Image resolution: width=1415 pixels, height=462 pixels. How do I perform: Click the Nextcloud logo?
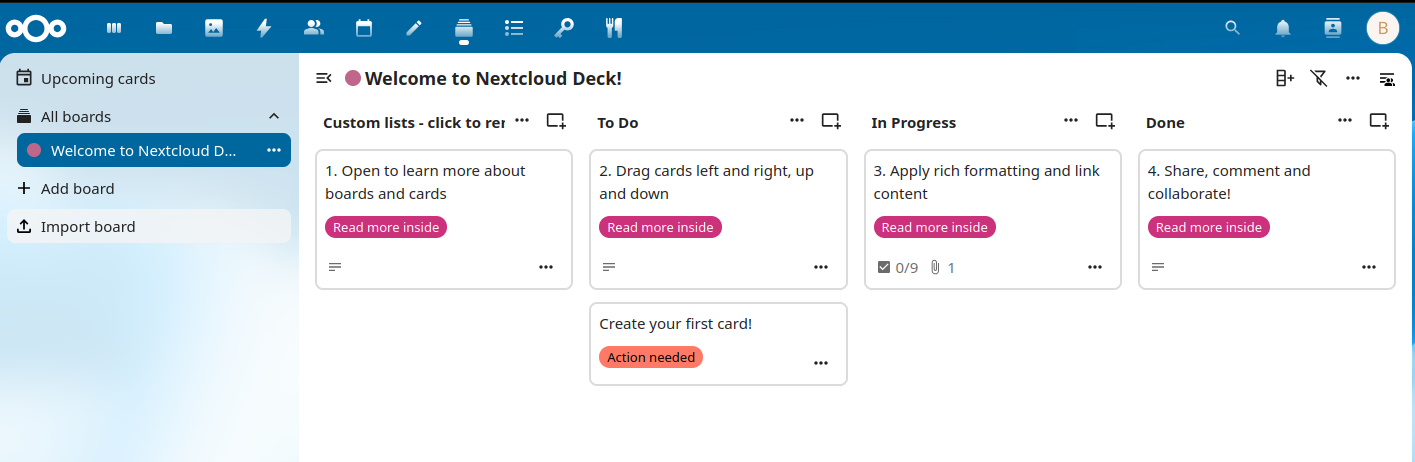point(36,28)
